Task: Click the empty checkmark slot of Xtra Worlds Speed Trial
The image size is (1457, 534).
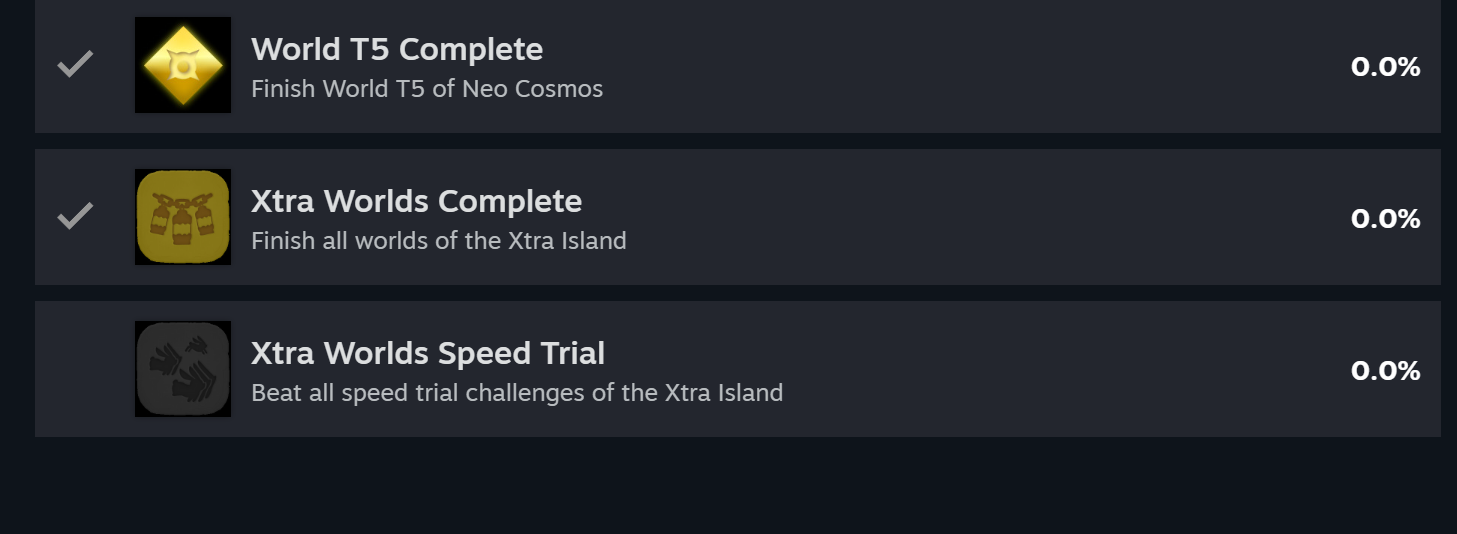Action: [x=75, y=369]
